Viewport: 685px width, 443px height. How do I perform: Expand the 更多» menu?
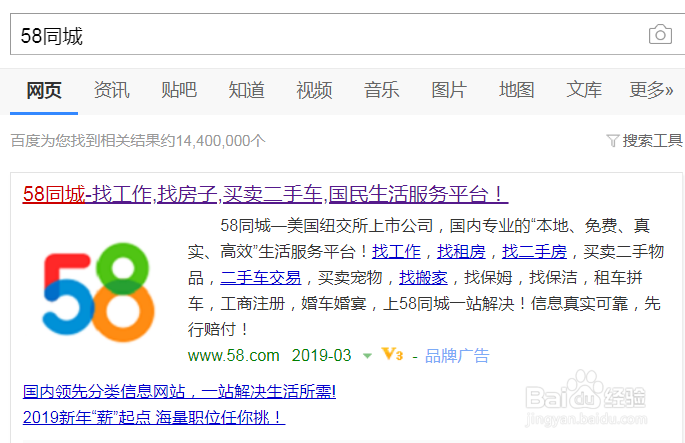click(x=651, y=90)
